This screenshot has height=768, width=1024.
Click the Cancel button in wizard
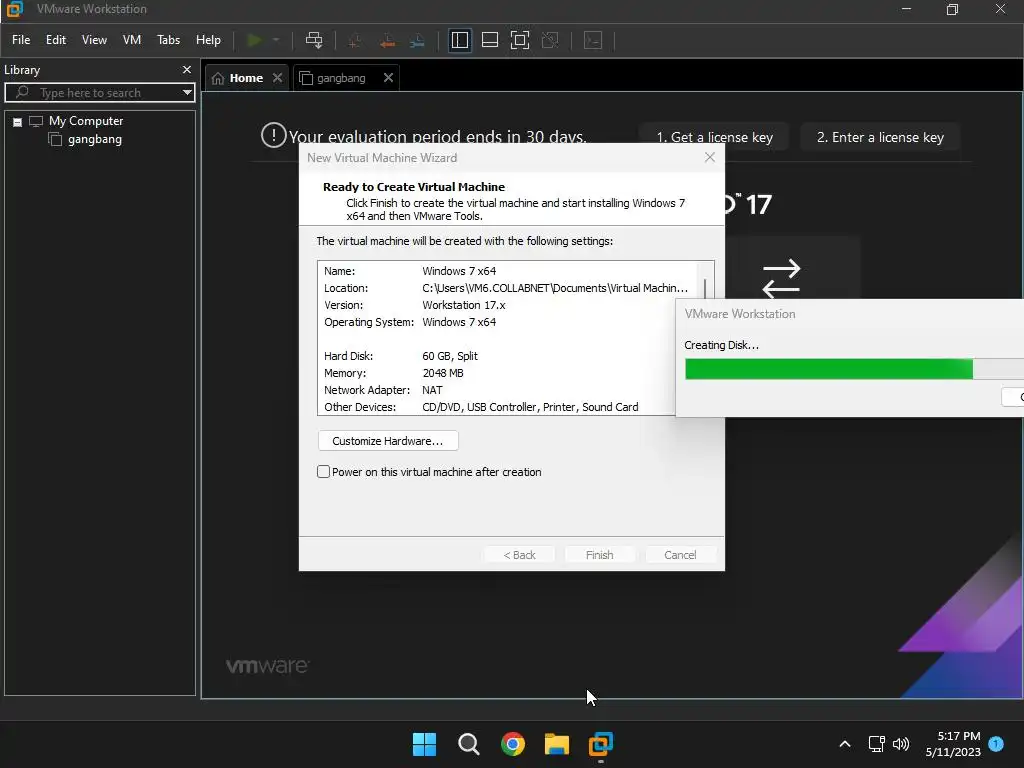[x=680, y=555]
